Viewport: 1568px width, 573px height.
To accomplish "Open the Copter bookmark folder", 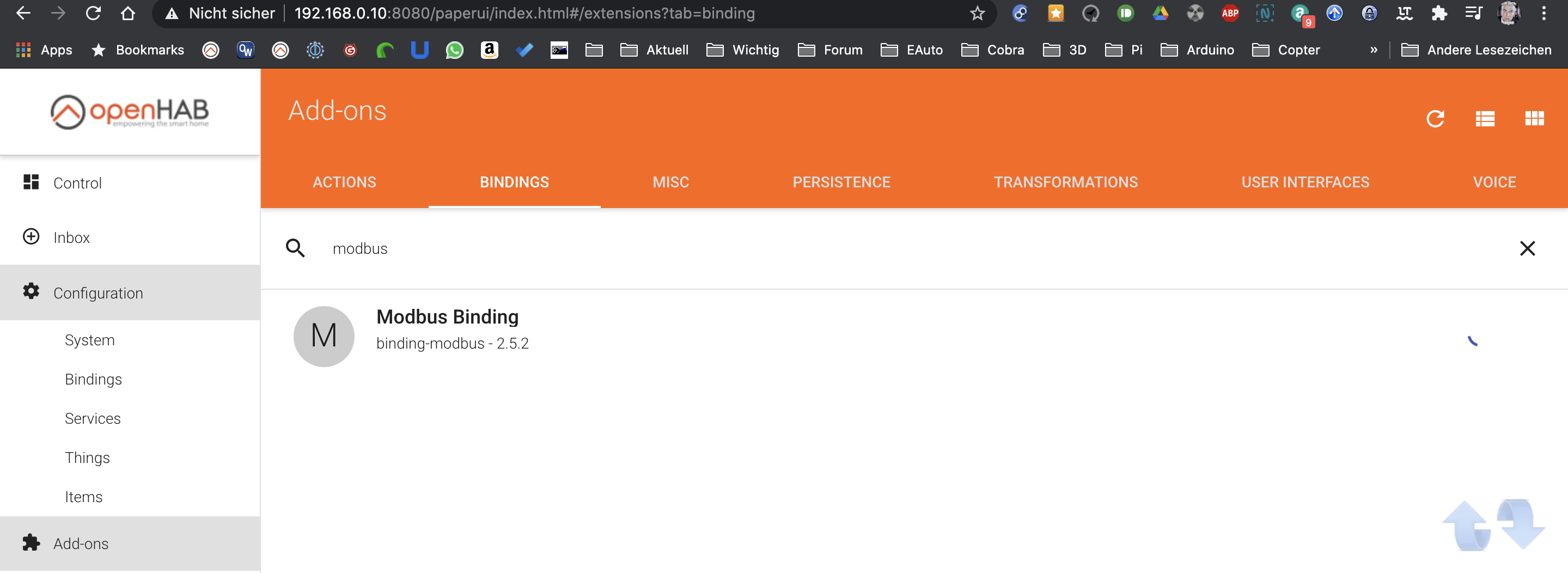I will pos(1285,50).
